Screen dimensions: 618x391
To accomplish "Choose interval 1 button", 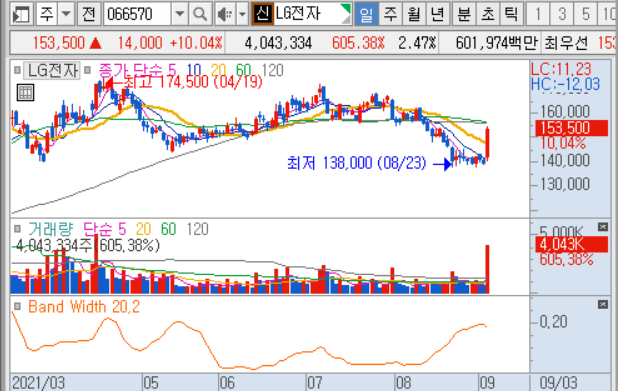I will click(x=538, y=14).
